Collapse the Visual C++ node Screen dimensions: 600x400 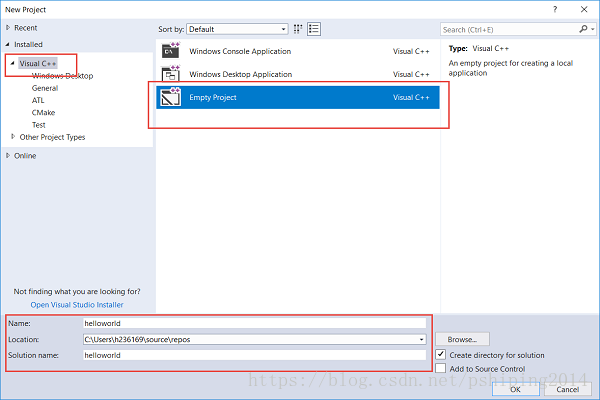(13, 63)
